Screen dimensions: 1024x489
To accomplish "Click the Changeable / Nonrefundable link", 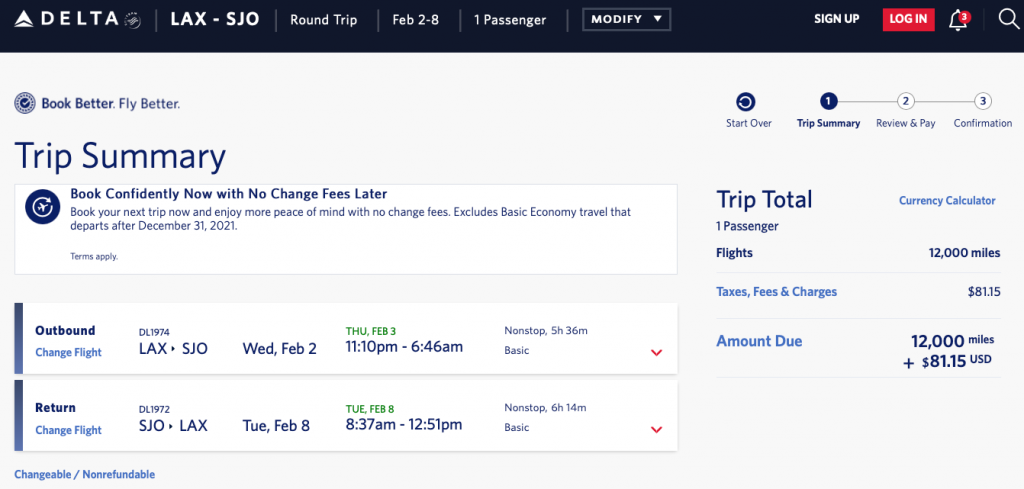I will click(84, 474).
